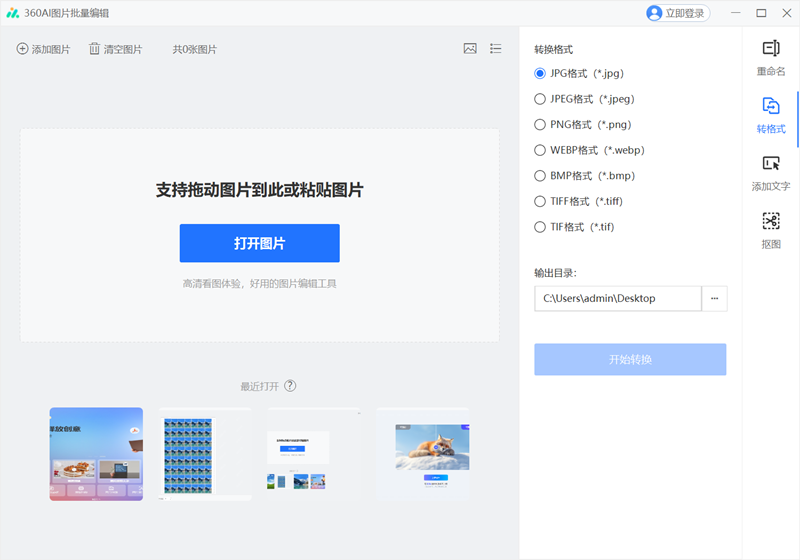800x560 pixels.
Task: Click the user avatar icon
Action: (654, 13)
